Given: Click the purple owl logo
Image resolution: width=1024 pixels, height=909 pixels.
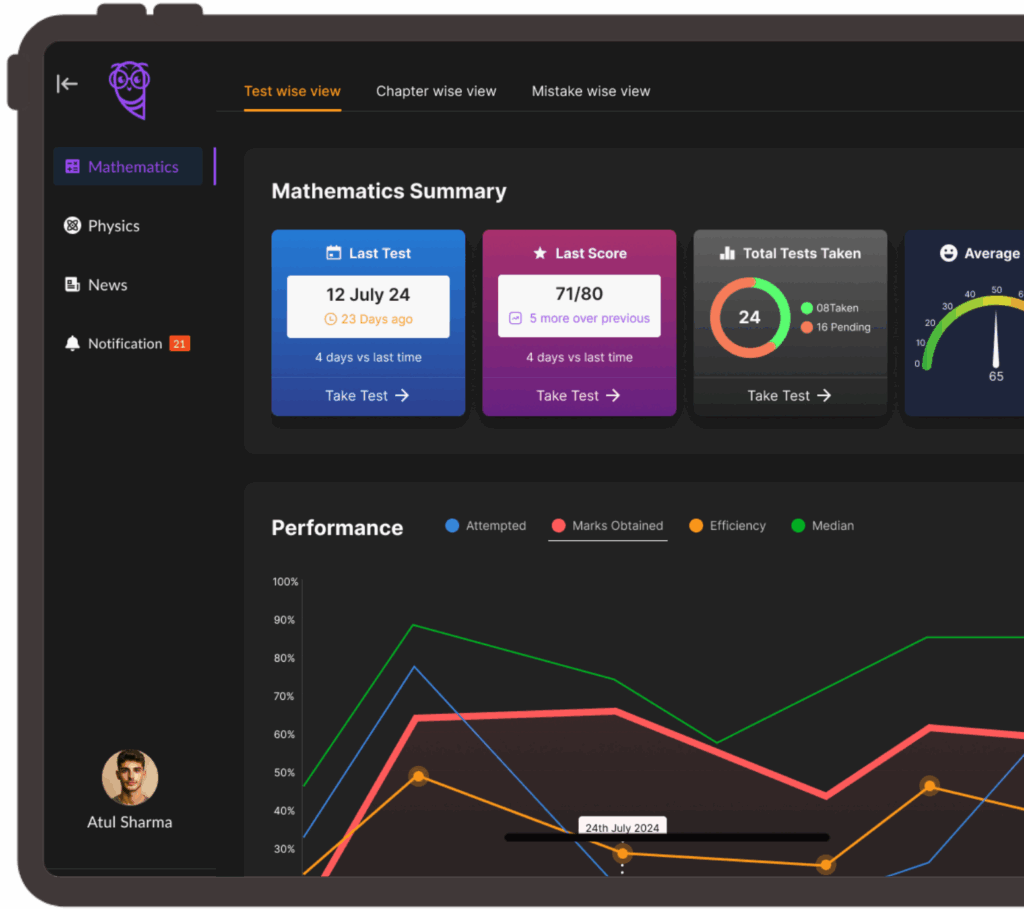Looking at the screenshot, I should tap(129, 89).
